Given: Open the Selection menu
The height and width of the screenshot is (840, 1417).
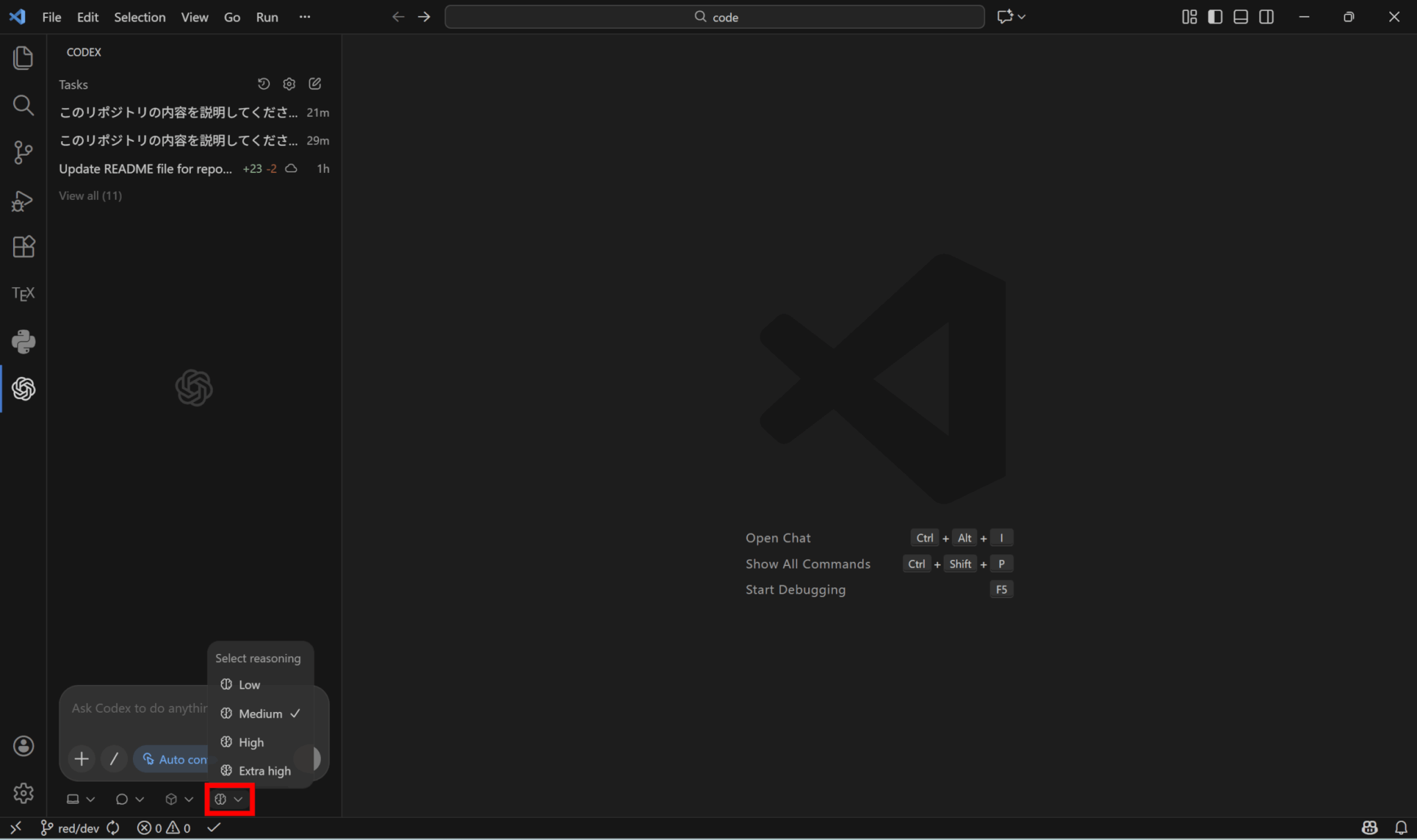Looking at the screenshot, I should pos(139,17).
